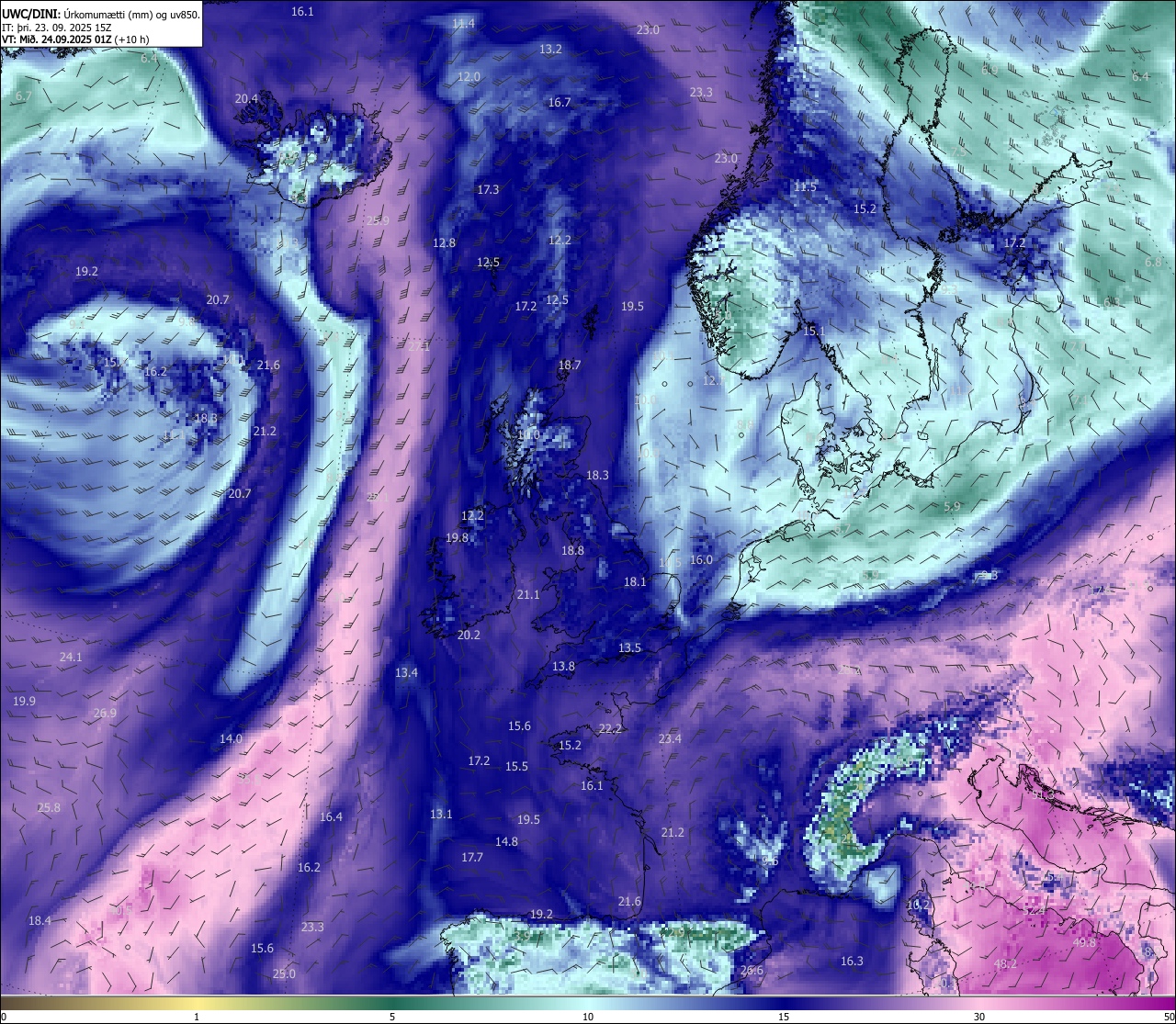Click the map value 16.0
Screen dimensions: 1176x1024
701,559
